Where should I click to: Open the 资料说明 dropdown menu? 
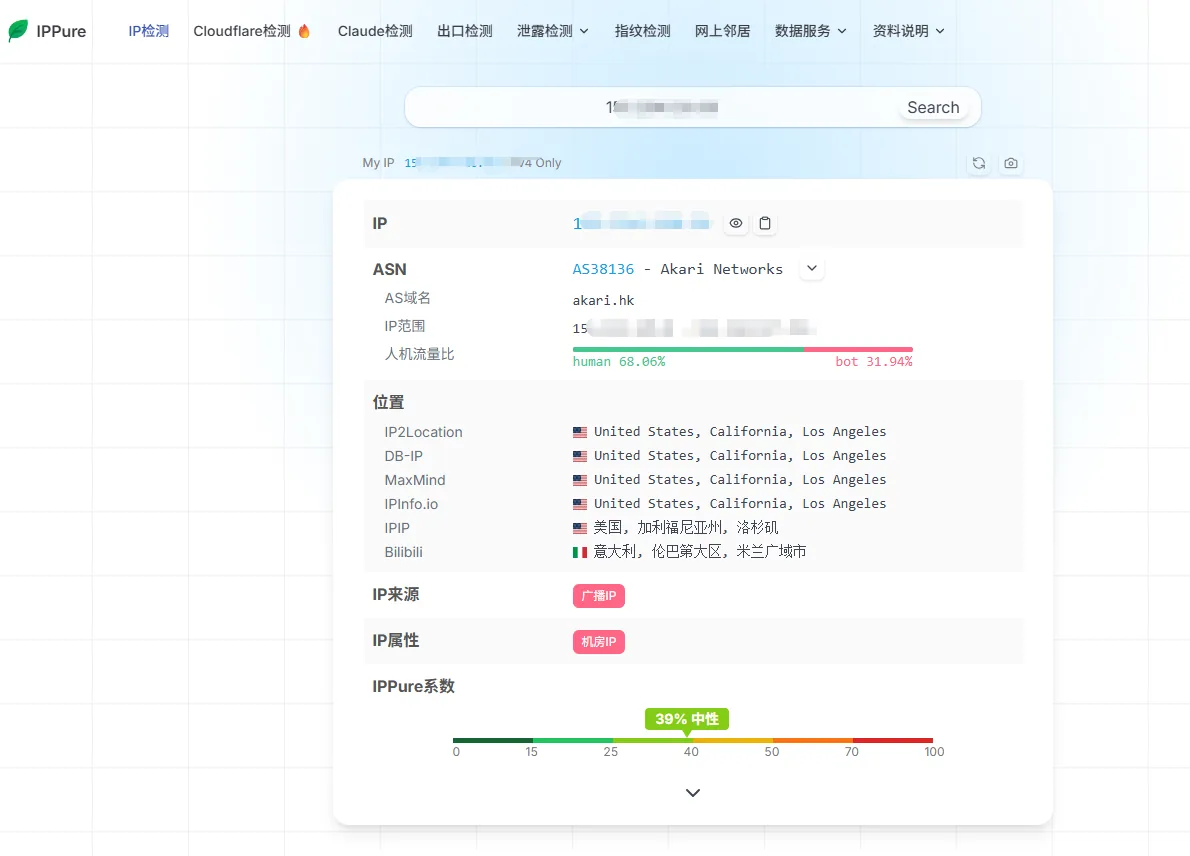pos(908,31)
